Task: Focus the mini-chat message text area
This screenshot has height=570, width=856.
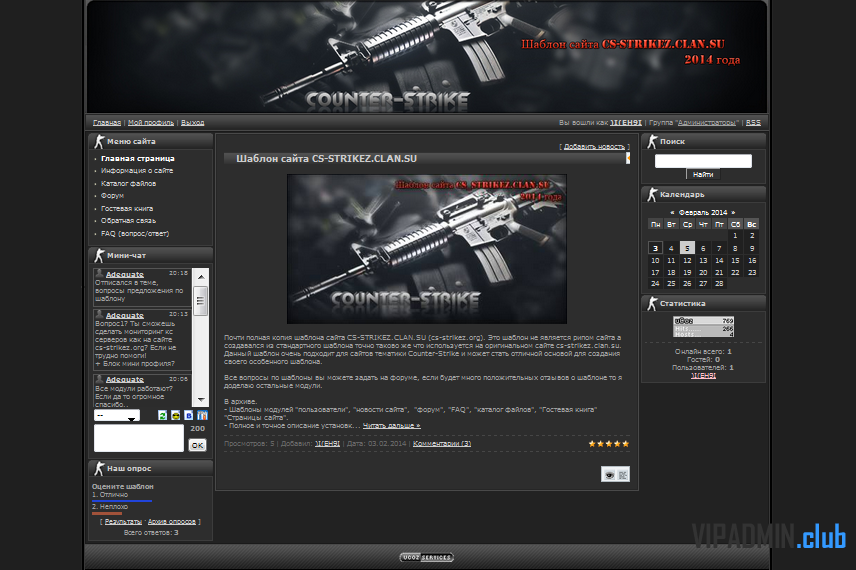Action: pos(139,438)
